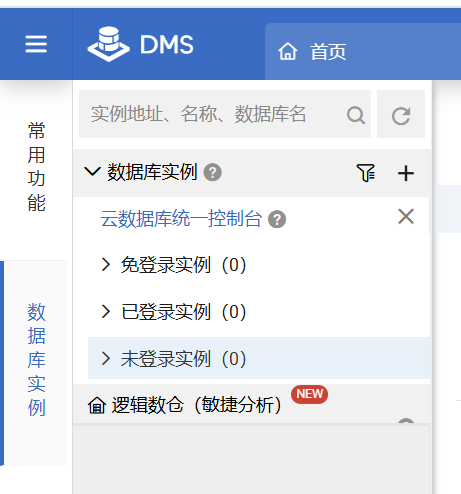
Task: Go to the 首页 home tab
Action: pos(363,52)
